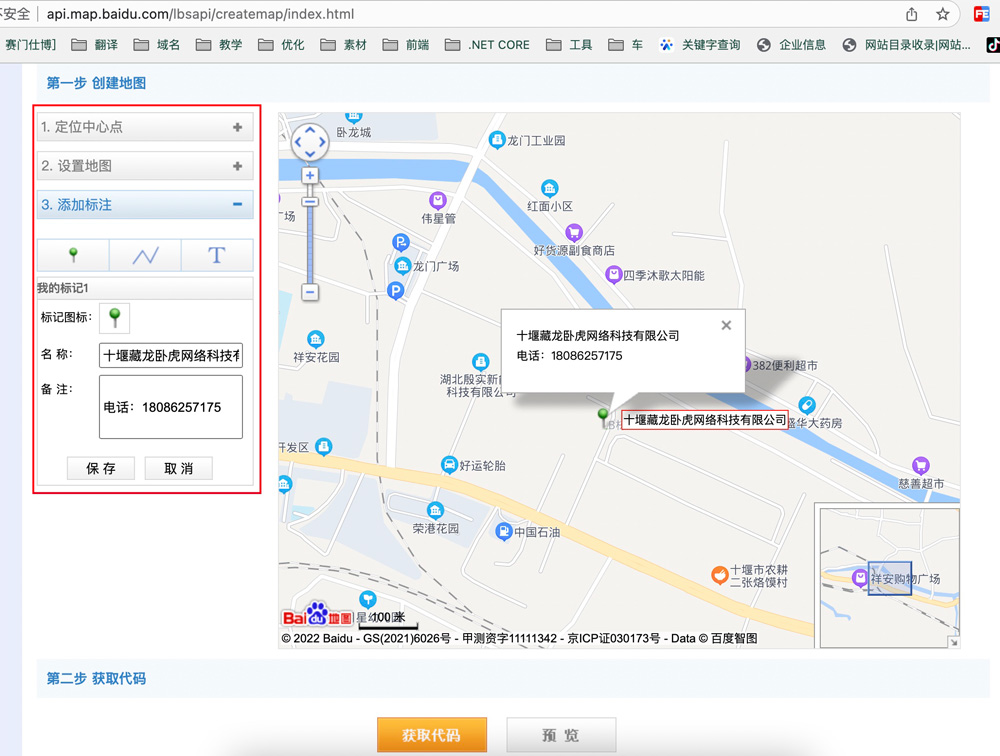This screenshot has height=756, width=1000.
Task: Click the 备注 text area
Action: point(171,407)
